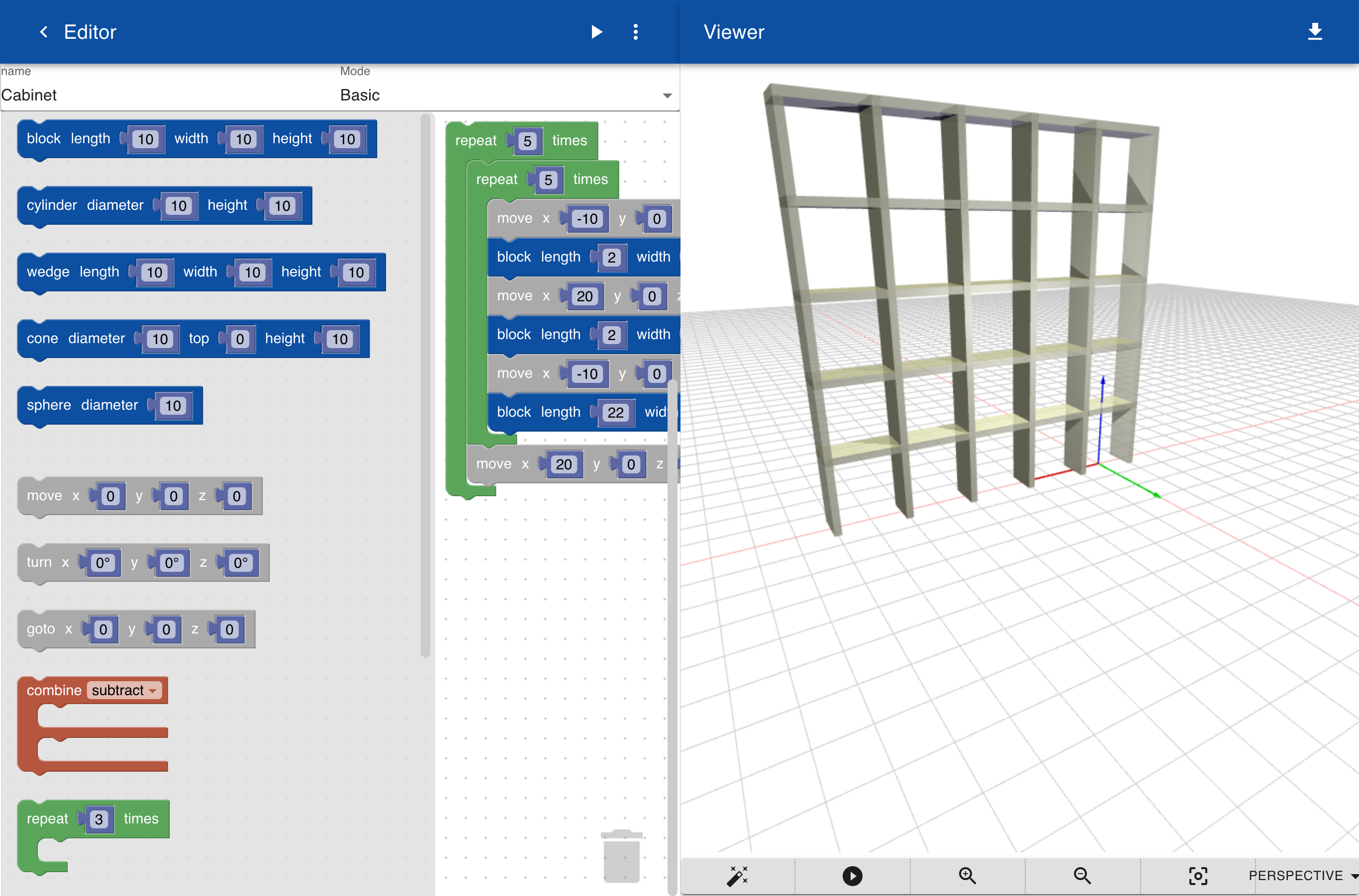Screen dimensions: 1359x896
Task: Click the back arrow beside Editor
Action: click(43, 32)
